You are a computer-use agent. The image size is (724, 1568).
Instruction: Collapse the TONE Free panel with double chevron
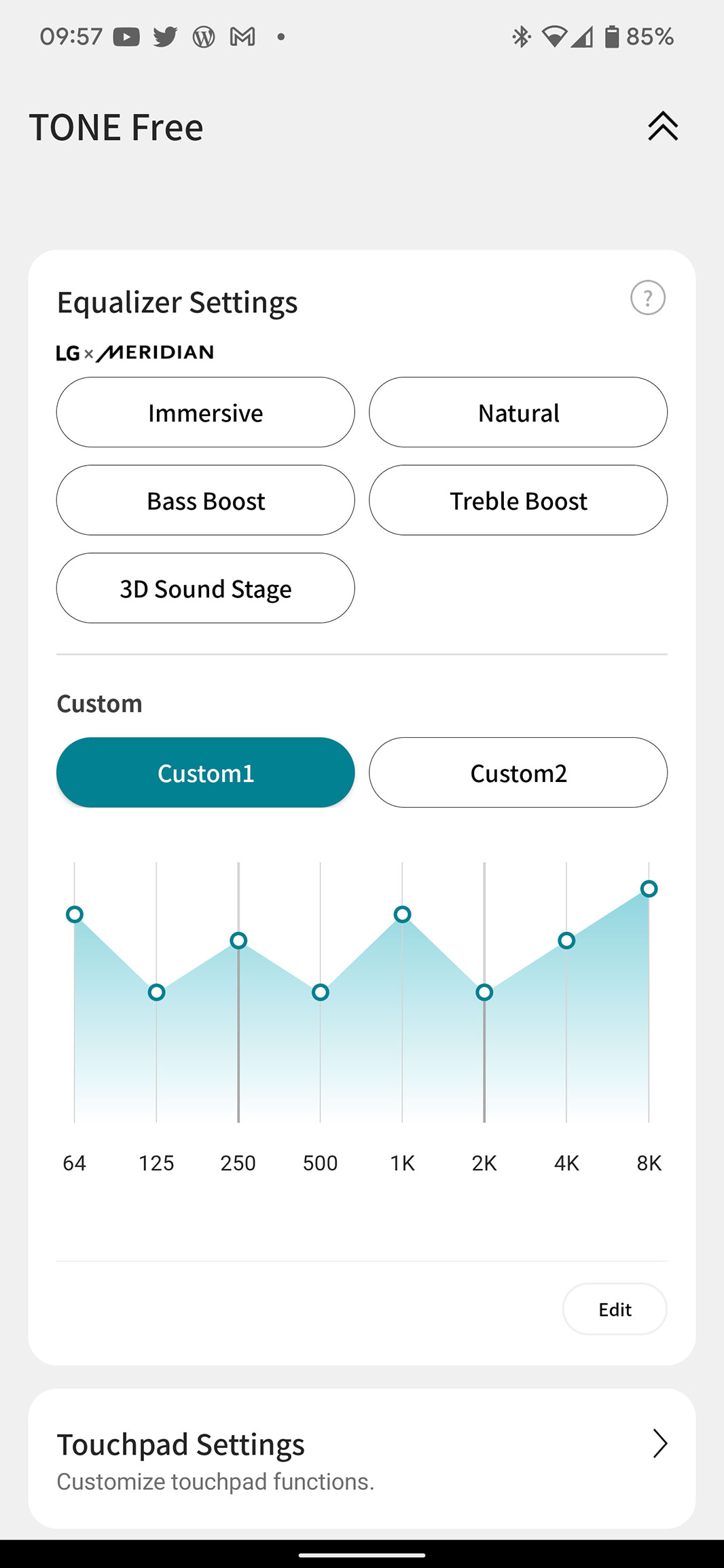pos(663,126)
